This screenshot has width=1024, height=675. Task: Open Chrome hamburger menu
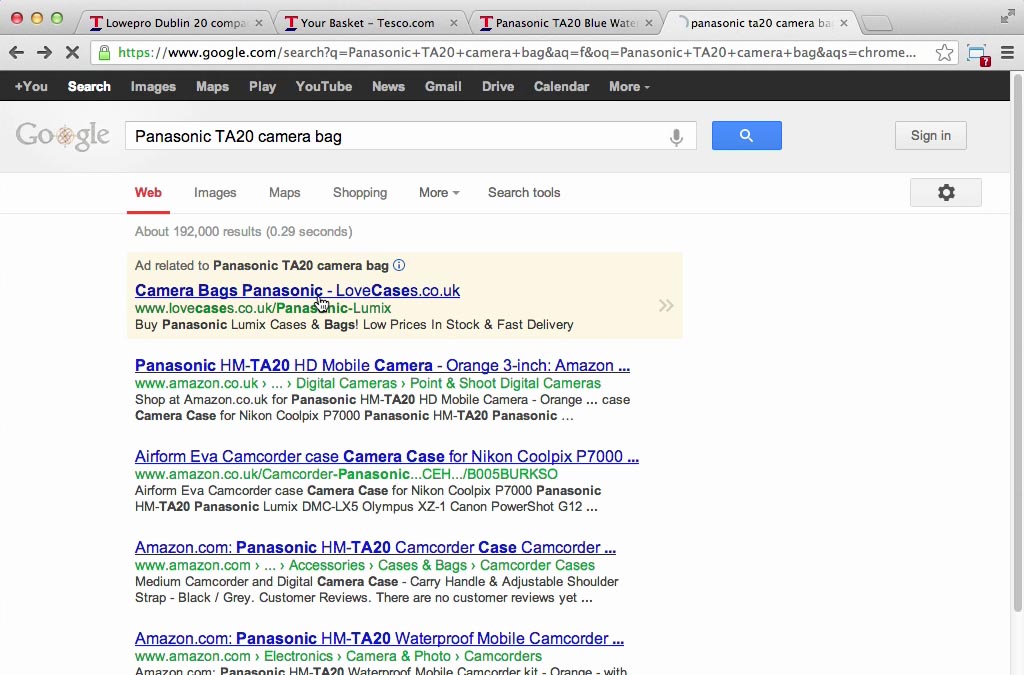tap(1008, 52)
